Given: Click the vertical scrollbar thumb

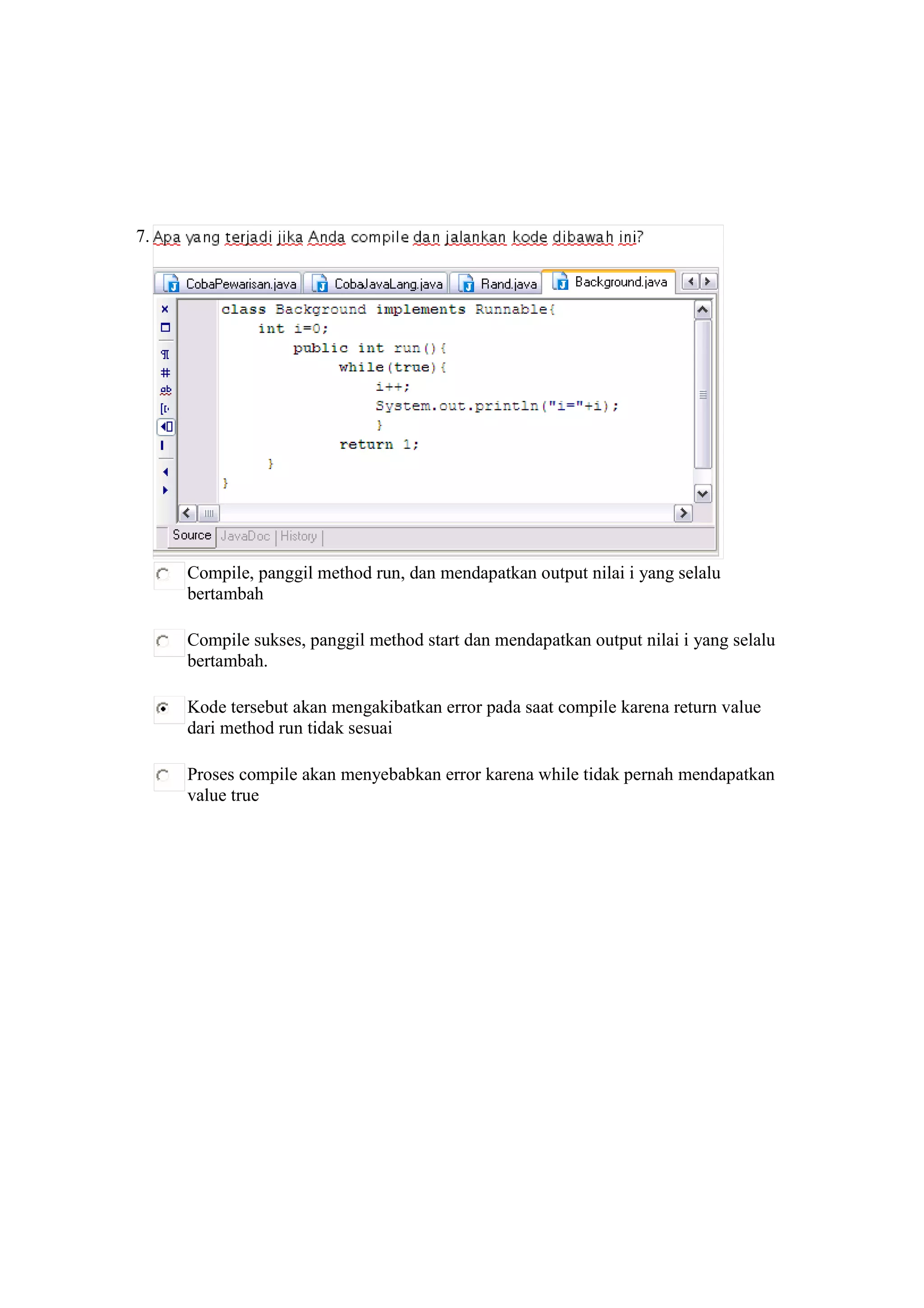Looking at the screenshot, I should [703, 394].
